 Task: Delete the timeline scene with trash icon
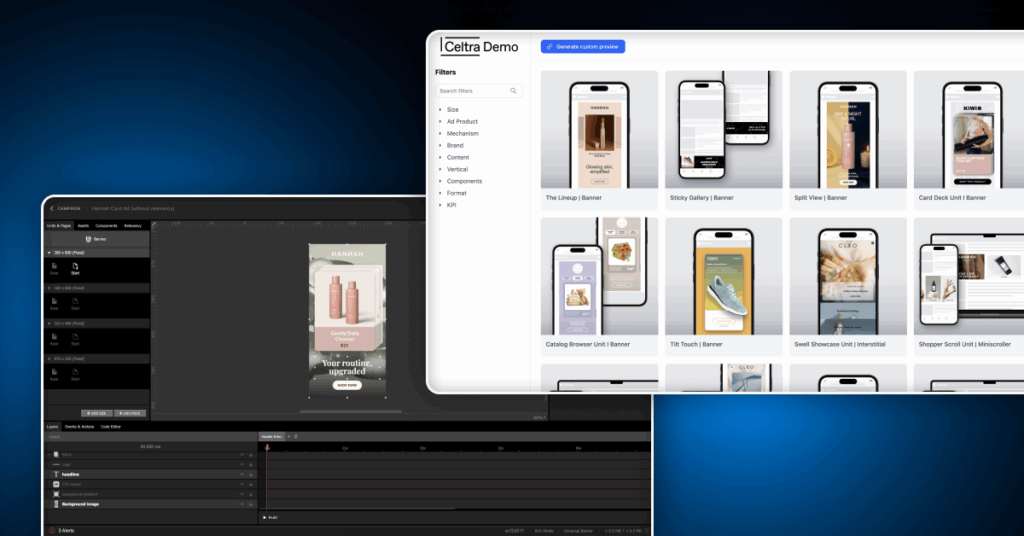click(296, 436)
